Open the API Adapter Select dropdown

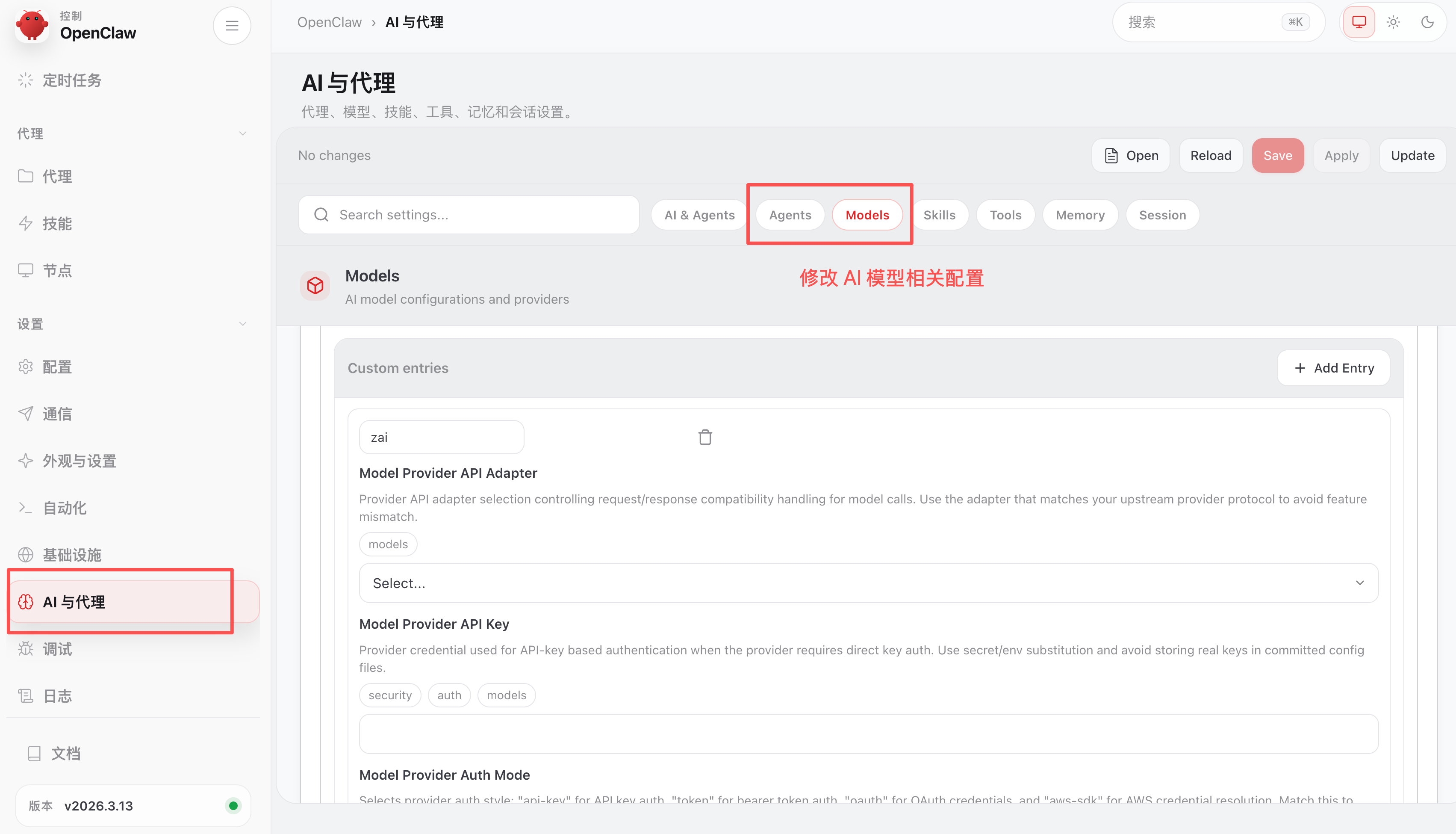point(868,583)
